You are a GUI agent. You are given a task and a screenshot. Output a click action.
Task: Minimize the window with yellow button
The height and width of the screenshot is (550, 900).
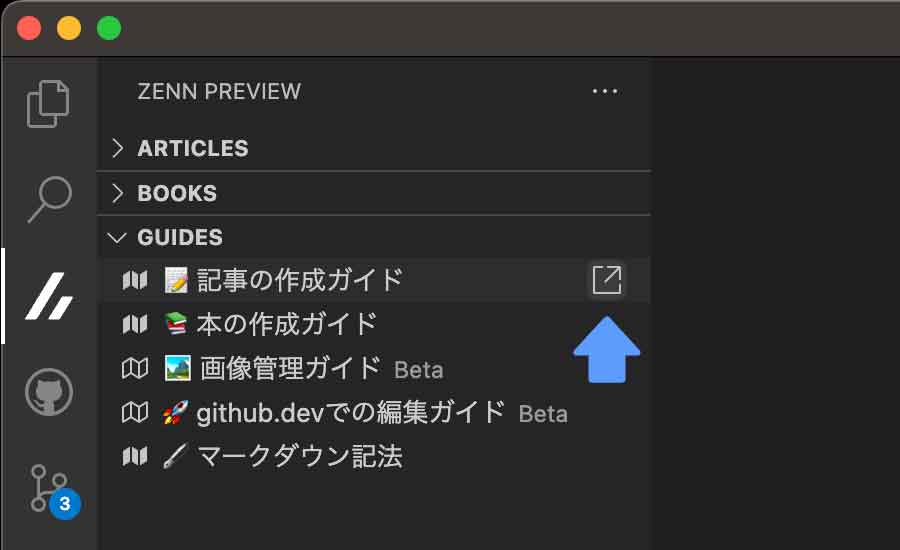click(x=69, y=28)
